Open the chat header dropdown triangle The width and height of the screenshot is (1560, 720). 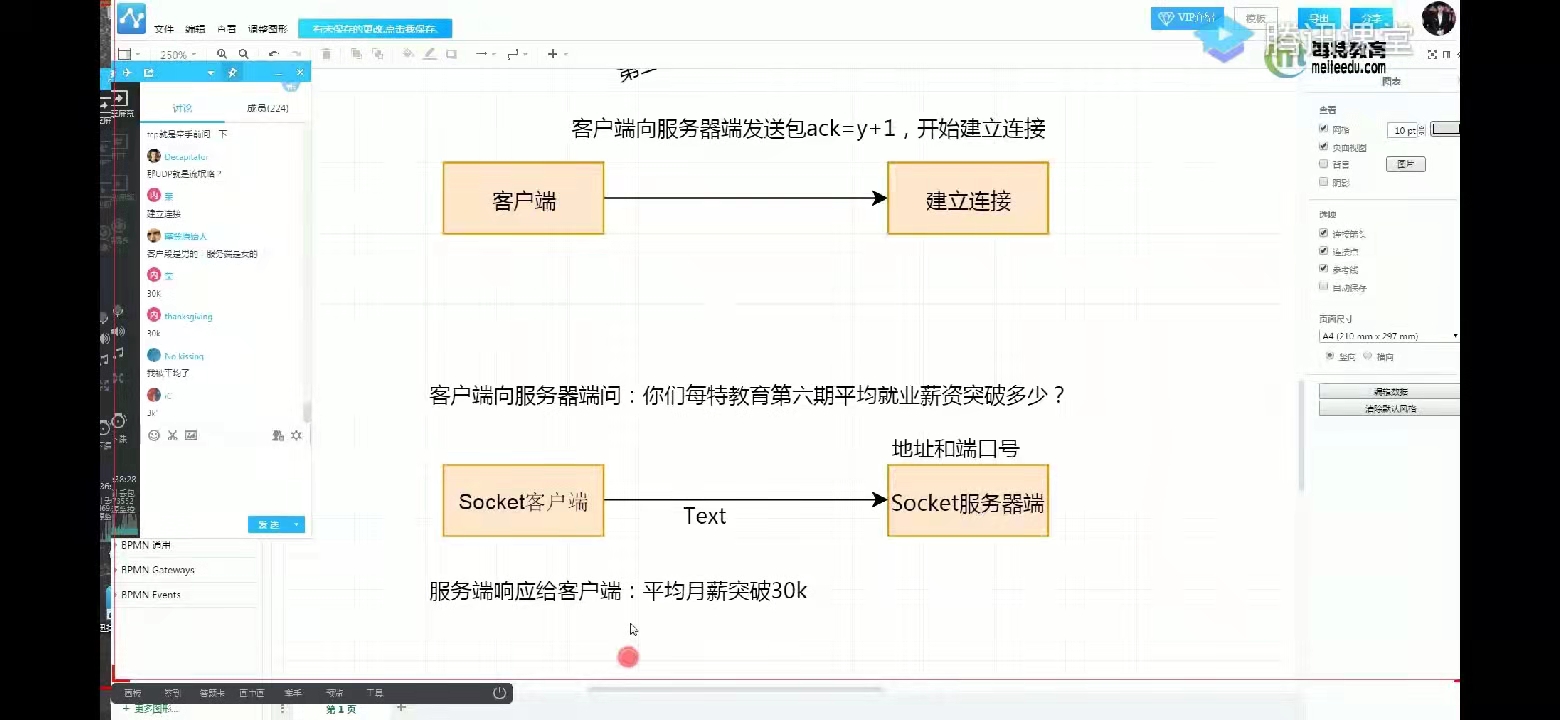[210, 73]
